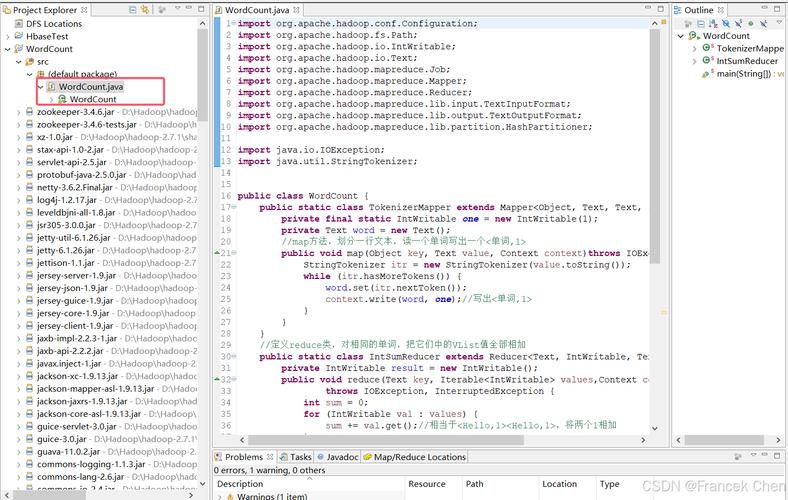Click the Resource column header in Problems
The width and height of the screenshot is (788, 500).
point(427,484)
